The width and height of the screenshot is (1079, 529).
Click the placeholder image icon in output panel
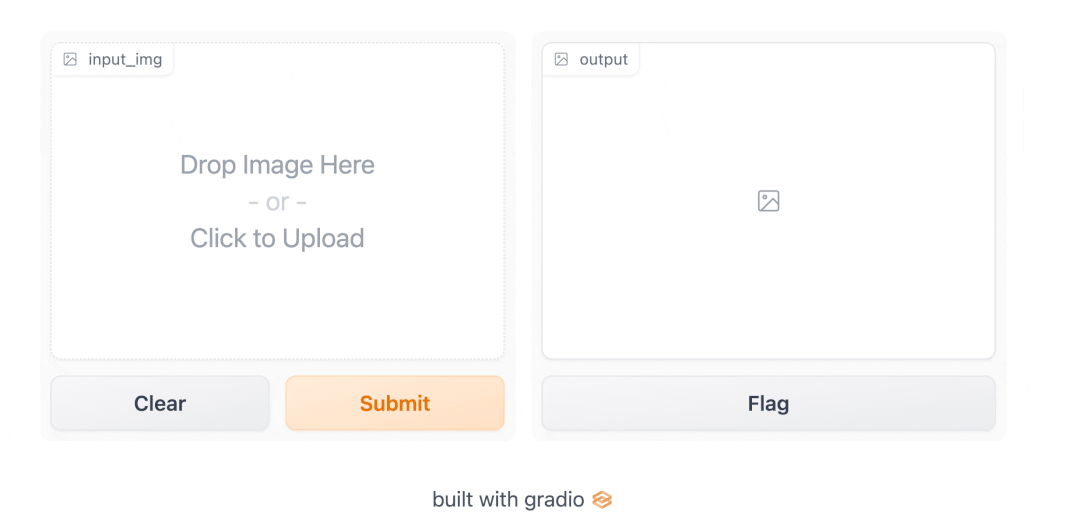769,201
